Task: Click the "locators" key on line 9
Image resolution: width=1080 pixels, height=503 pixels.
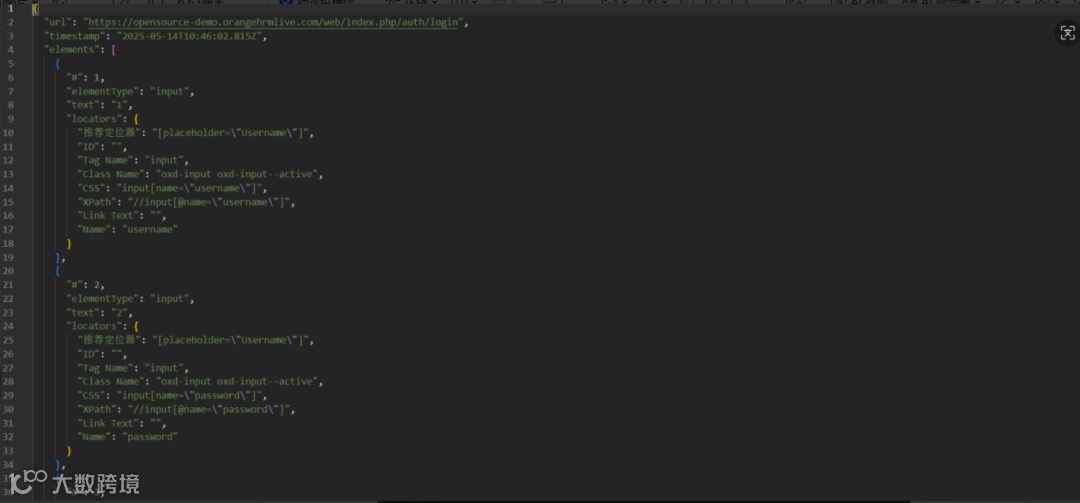Action: coord(94,119)
